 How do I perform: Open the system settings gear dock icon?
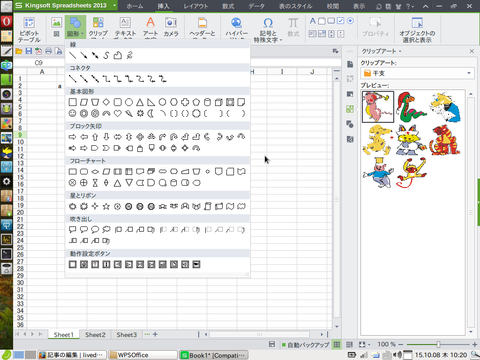click(x=6, y=182)
